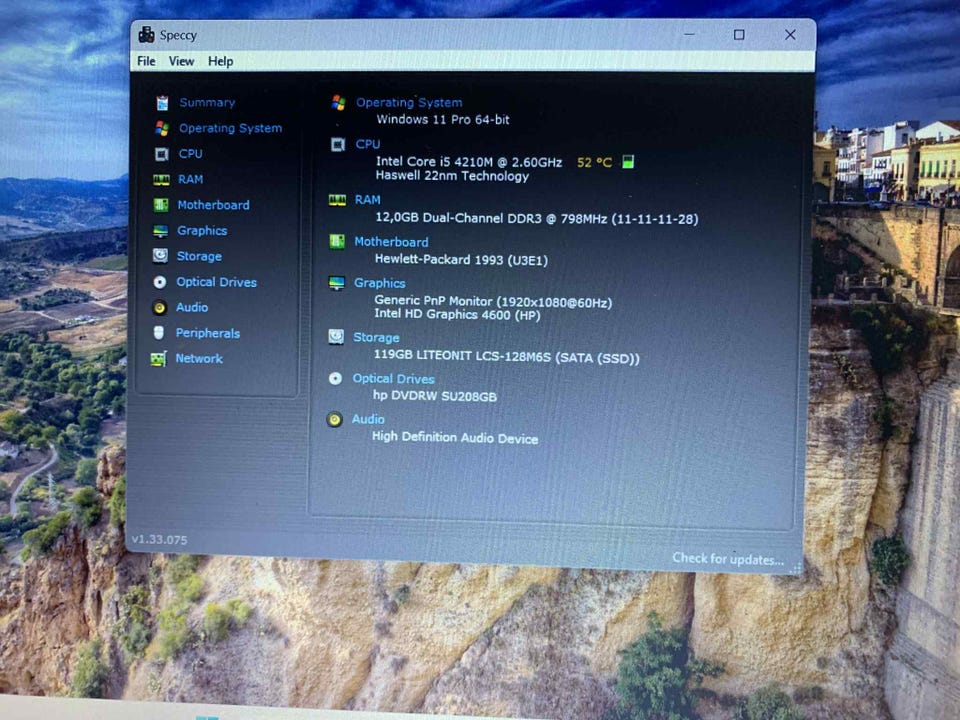Click the green CPU temperature indicator icon
960x720 pixels.
[x=628, y=162]
